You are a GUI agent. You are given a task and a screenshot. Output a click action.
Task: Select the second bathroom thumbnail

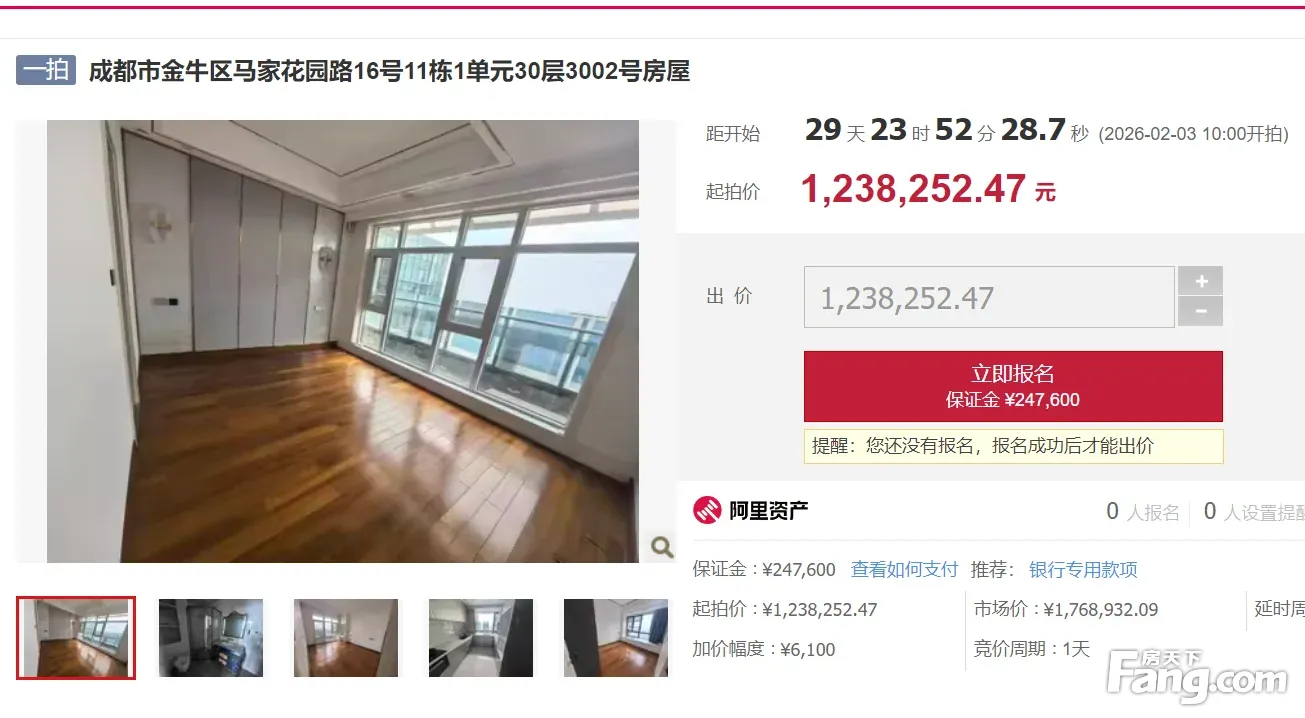[x=211, y=638]
